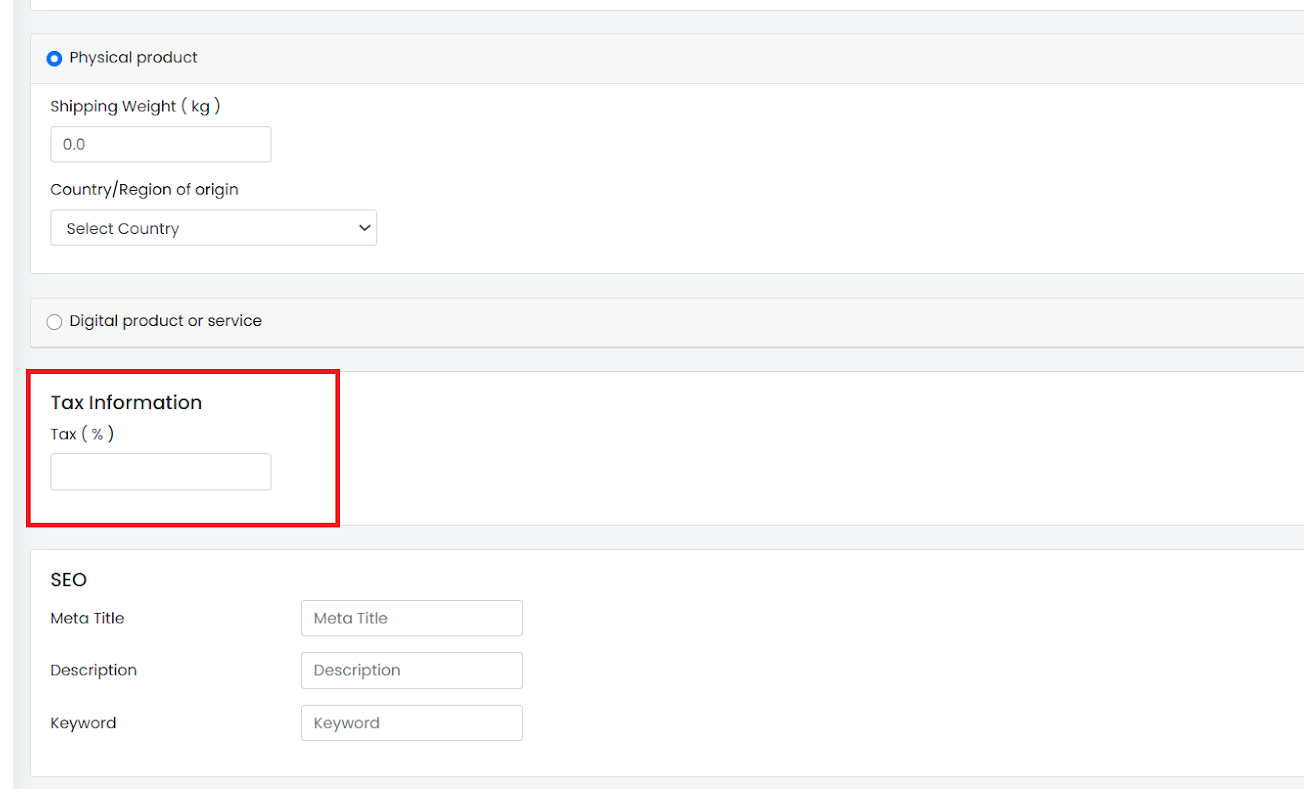Click the Shipping Weight (kg) label
Screen dimensions: 1304x789
135,106
